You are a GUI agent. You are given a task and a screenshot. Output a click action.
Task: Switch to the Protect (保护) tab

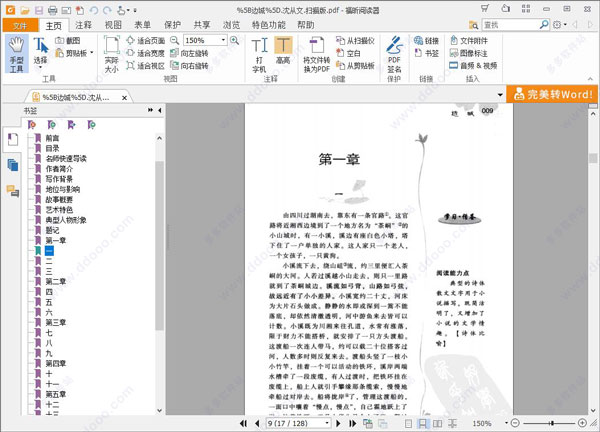(173, 25)
